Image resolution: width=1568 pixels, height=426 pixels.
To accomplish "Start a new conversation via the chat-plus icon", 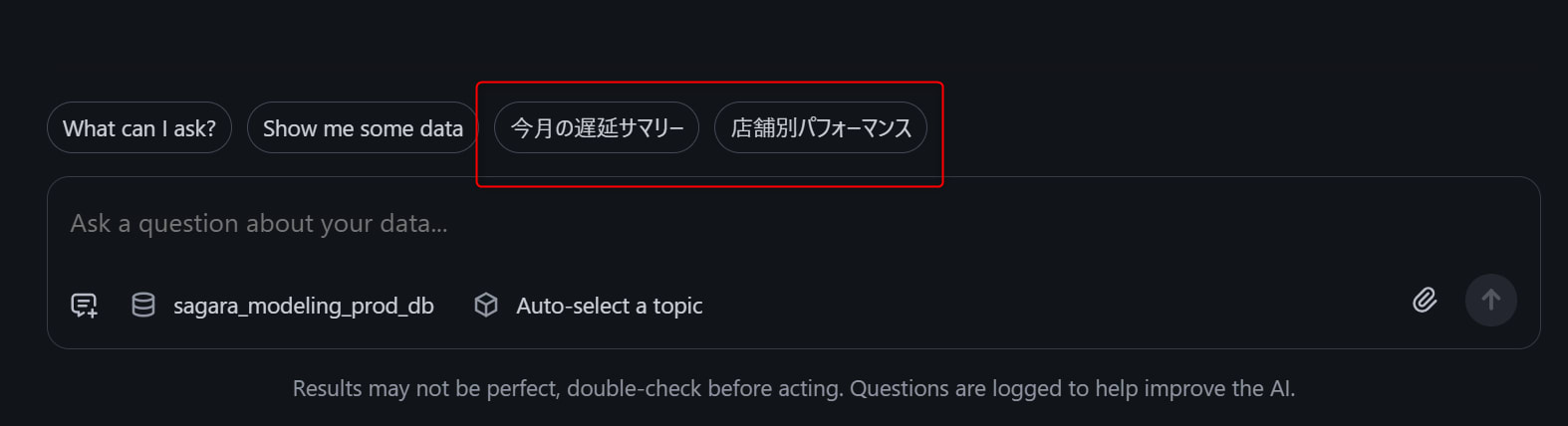I will pos(85,306).
